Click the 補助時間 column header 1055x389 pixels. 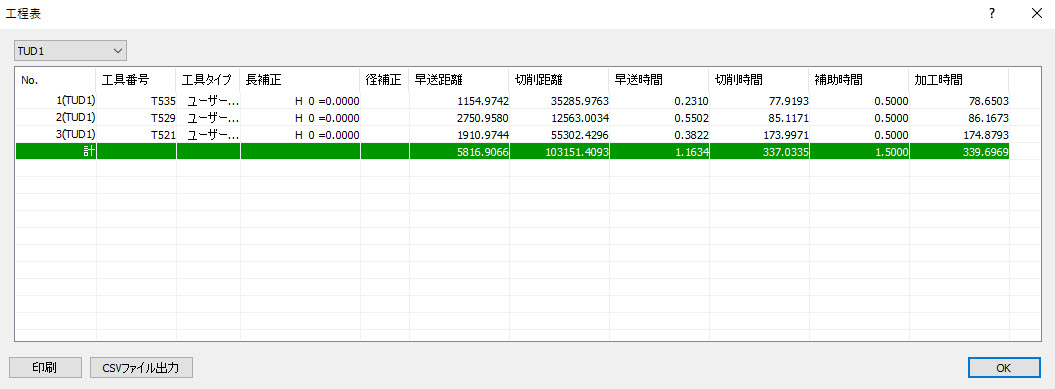[x=859, y=79]
